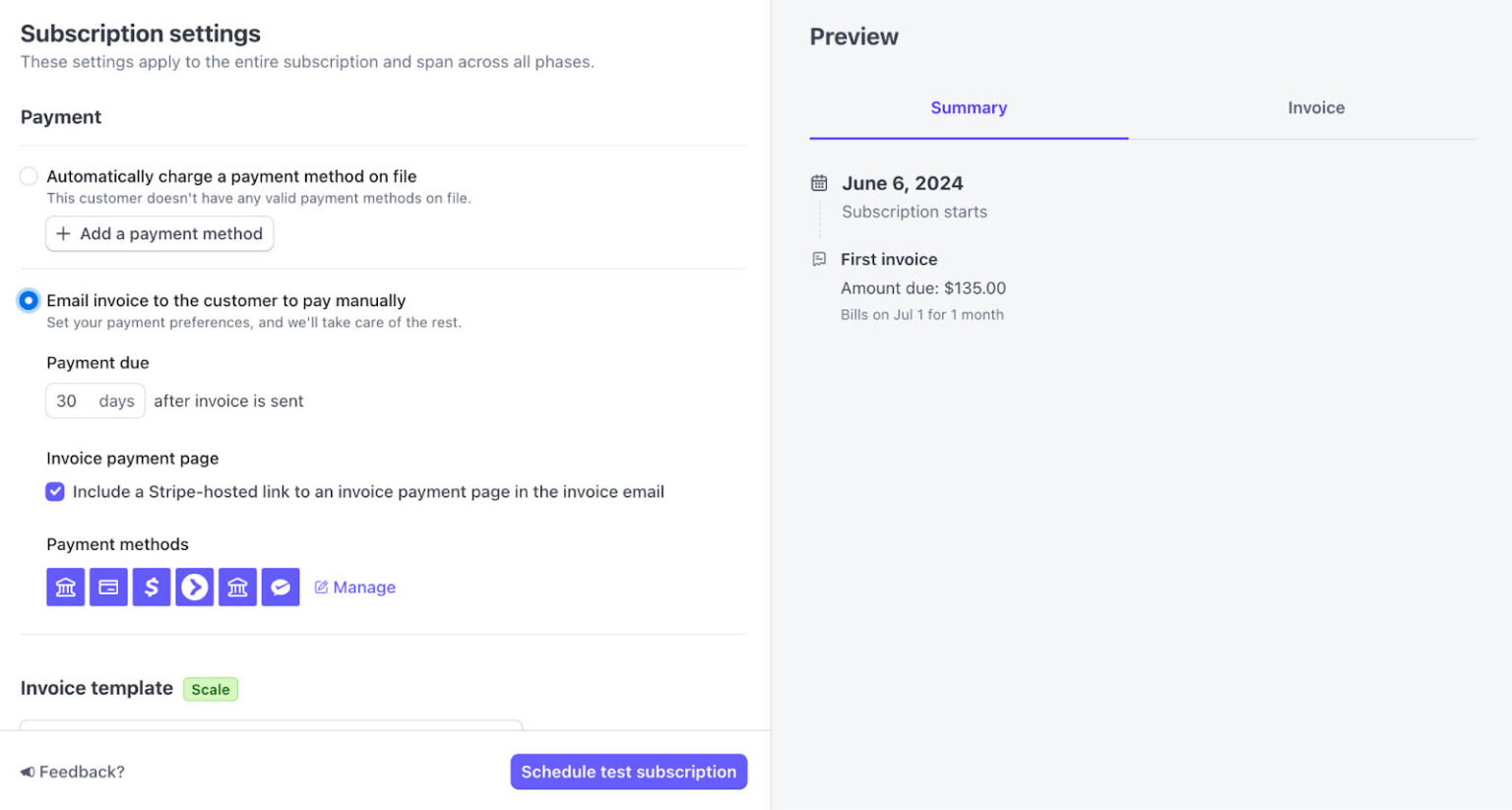Uncheck the Stripe-hosted invoice payment page link

[55, 491]
